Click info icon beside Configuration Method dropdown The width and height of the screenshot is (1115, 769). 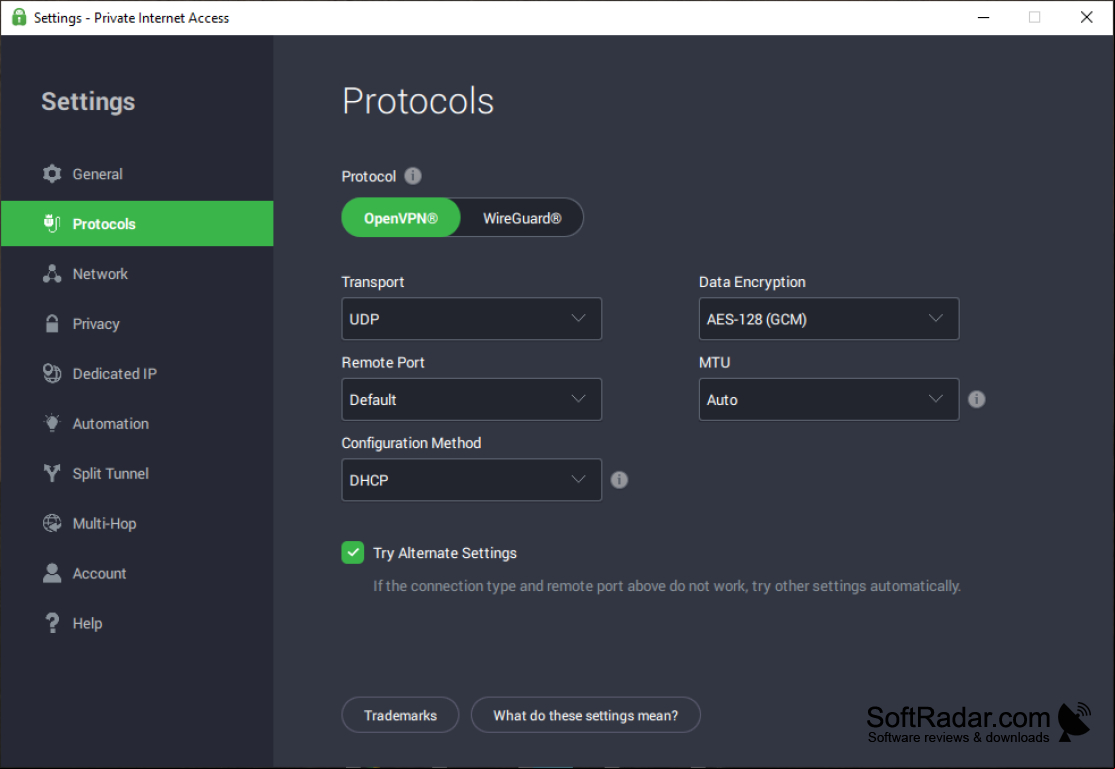pos(619,479)
